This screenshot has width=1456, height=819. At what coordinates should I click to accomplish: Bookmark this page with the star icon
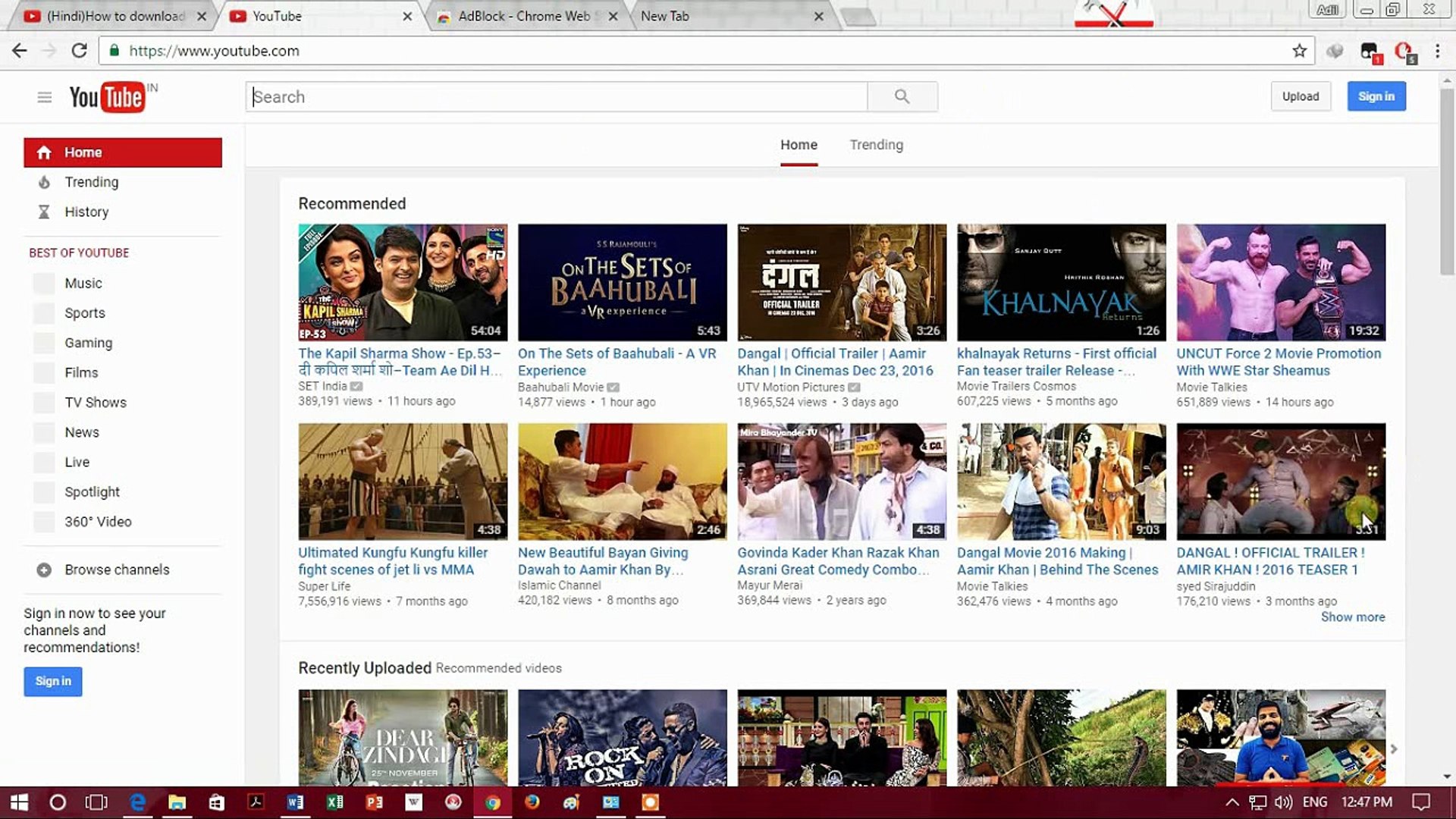(1299, 51)
